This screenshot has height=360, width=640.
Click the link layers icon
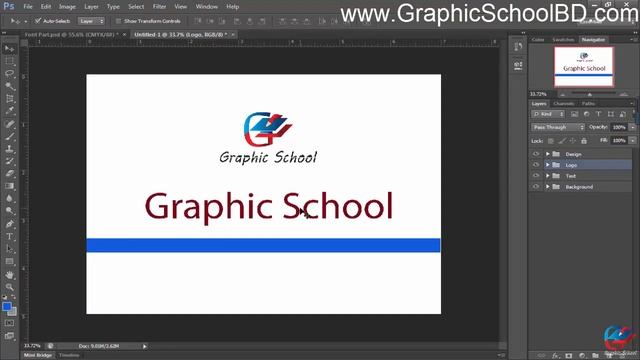coord(542,356)
